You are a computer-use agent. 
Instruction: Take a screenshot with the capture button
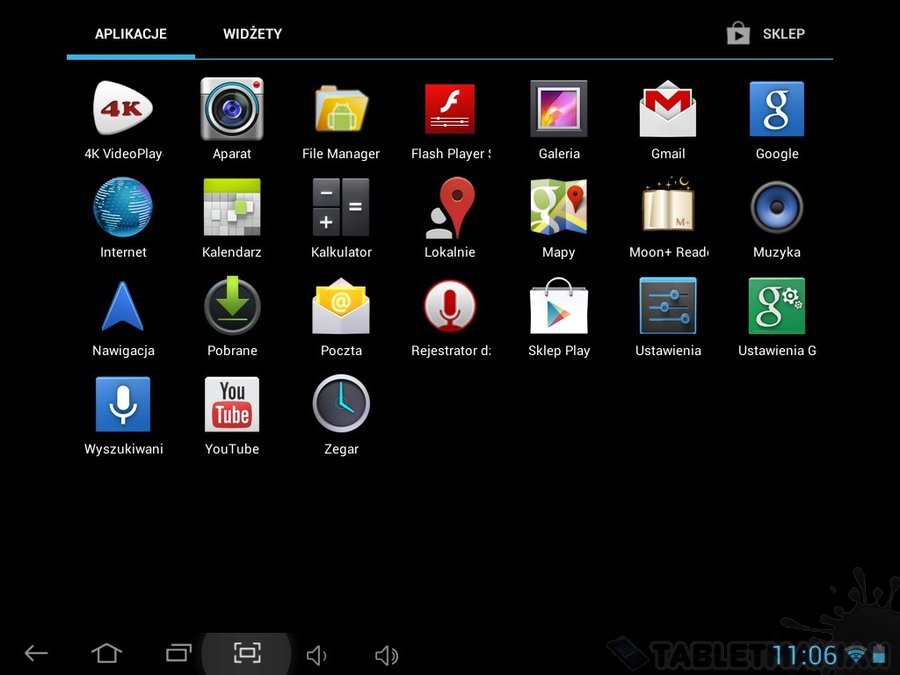(247, 653)
